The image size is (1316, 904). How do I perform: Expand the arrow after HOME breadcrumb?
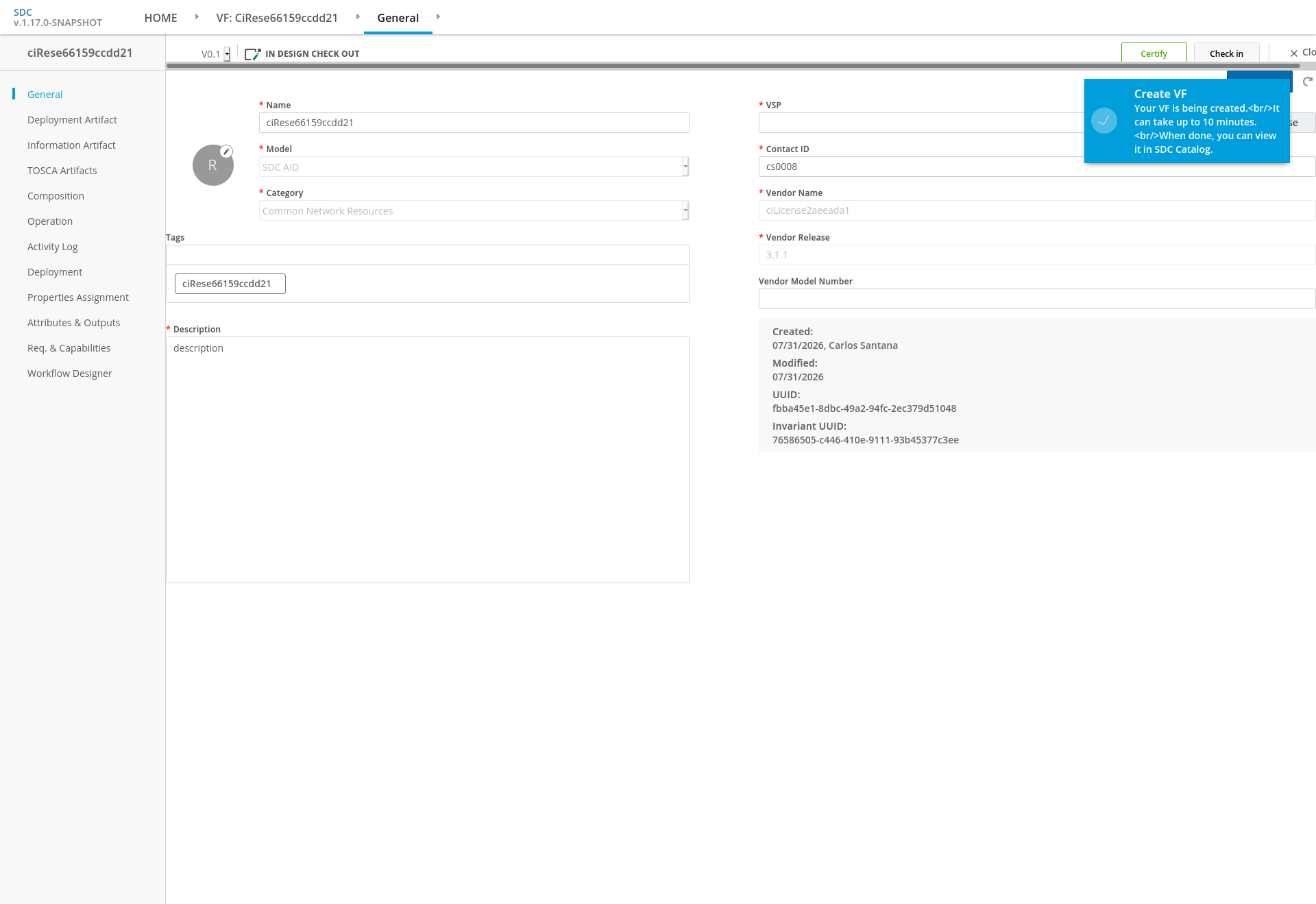pos(197,16)
